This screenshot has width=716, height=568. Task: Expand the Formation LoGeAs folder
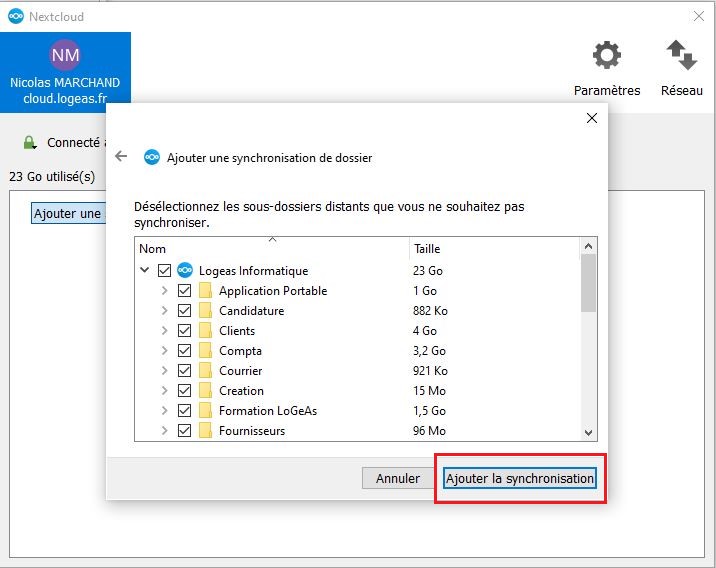point(165,411)
